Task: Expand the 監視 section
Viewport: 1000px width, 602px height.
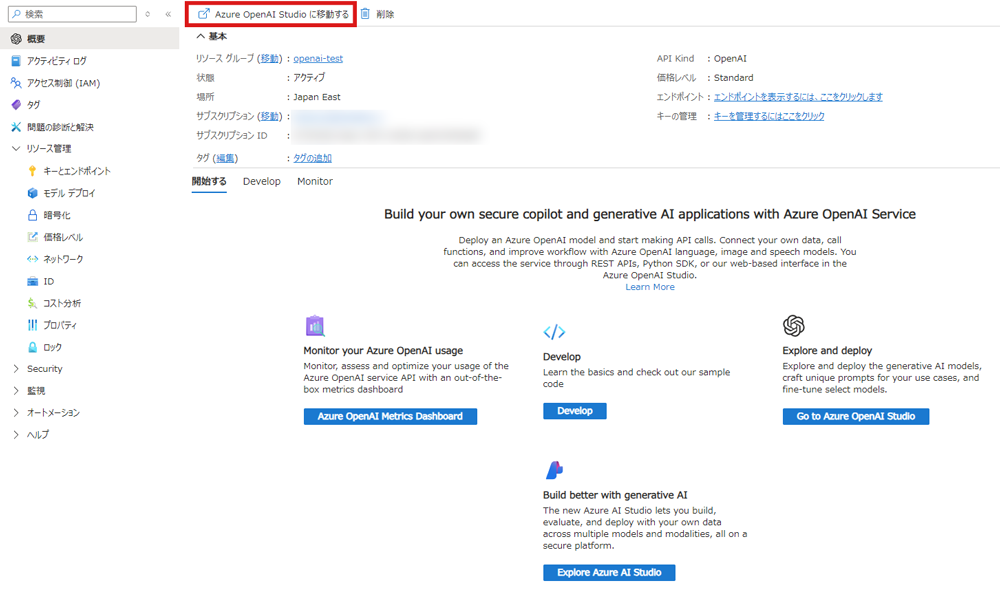Action: tap(16, 391)
